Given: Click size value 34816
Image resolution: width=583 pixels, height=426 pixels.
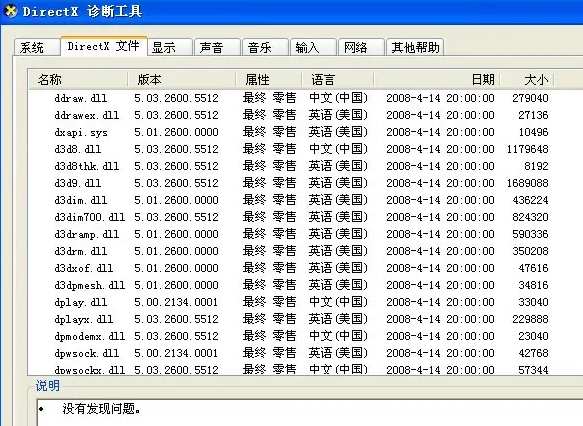Looking at the screenshot, I should pyautogui.click(x=533, y=285).
